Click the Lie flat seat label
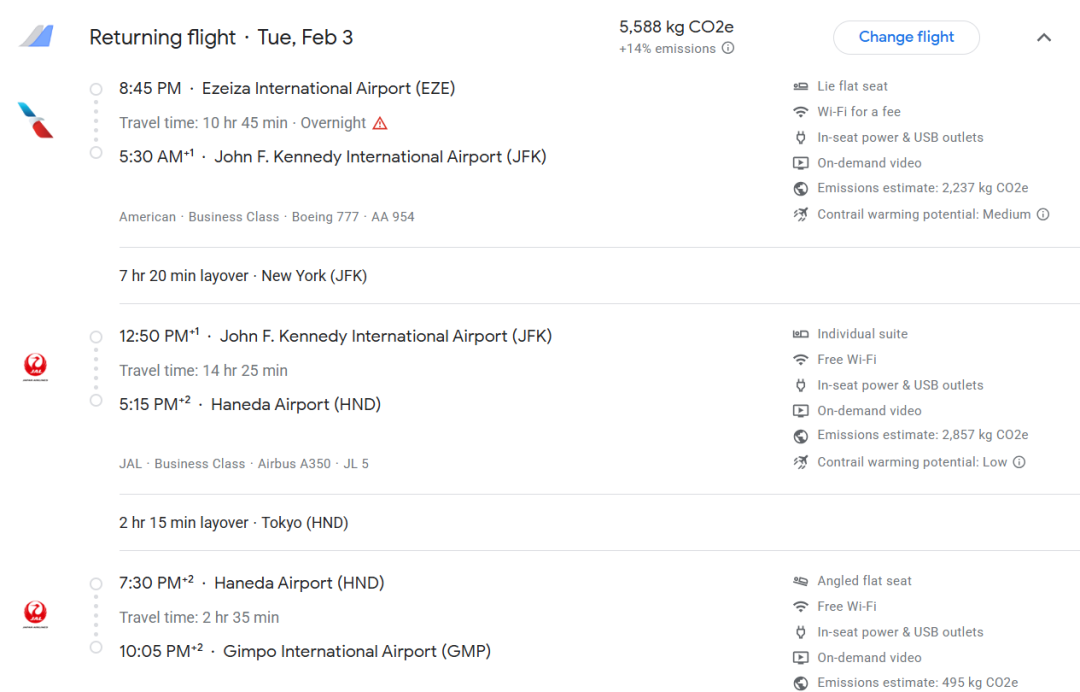The height and width of the screenshot is (692, 1080). (852, 86)
